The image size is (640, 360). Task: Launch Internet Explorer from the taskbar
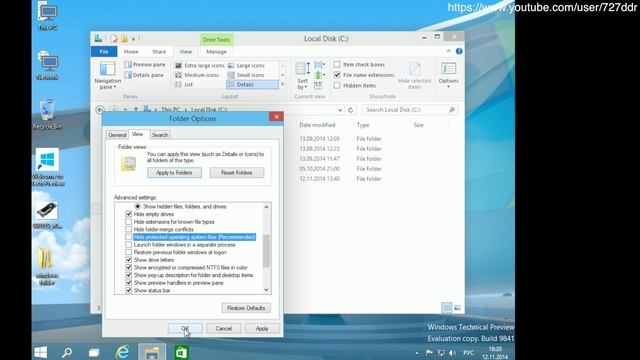pos(122,352)
